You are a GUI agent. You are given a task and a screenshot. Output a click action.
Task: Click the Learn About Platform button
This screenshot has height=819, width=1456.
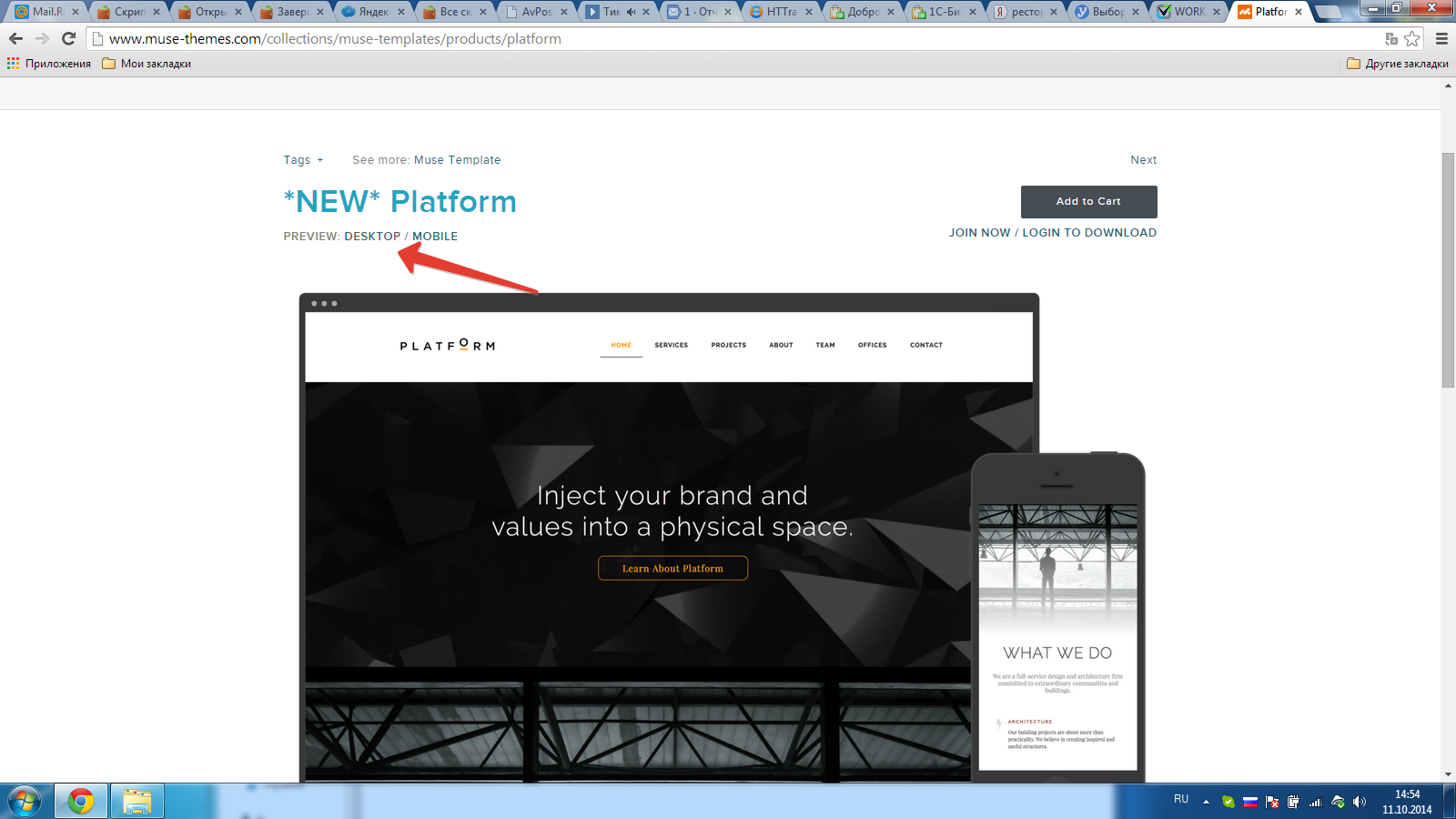(672, 568)
